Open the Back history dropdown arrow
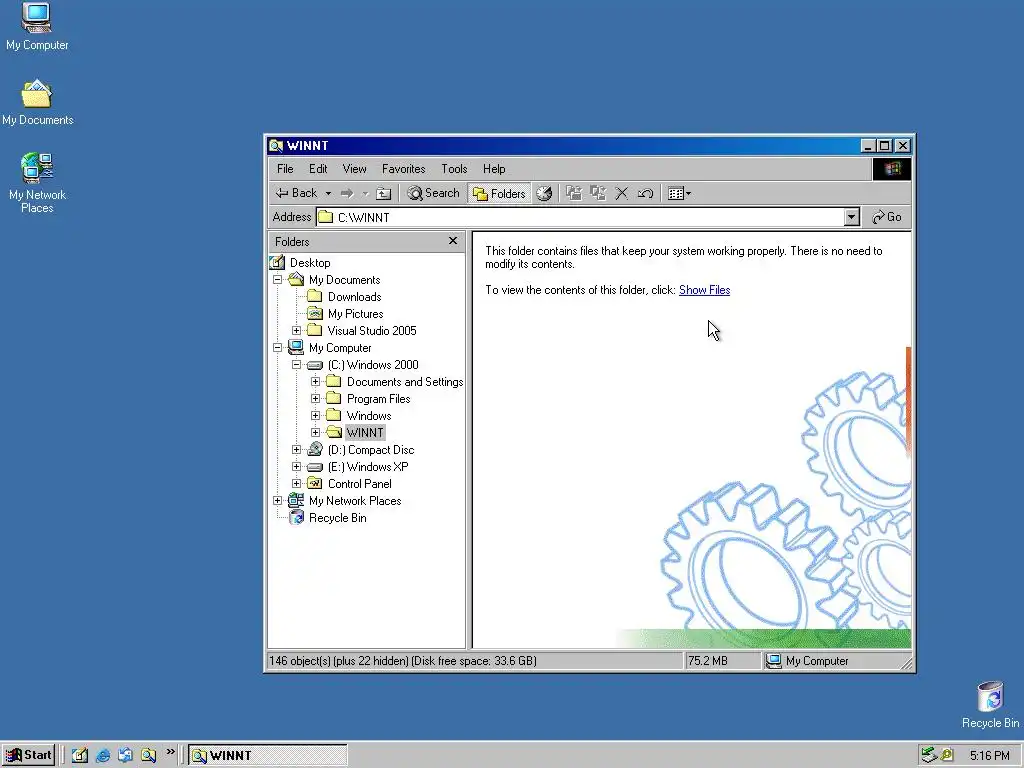The image size is (1024, 768). pos(328,193)
